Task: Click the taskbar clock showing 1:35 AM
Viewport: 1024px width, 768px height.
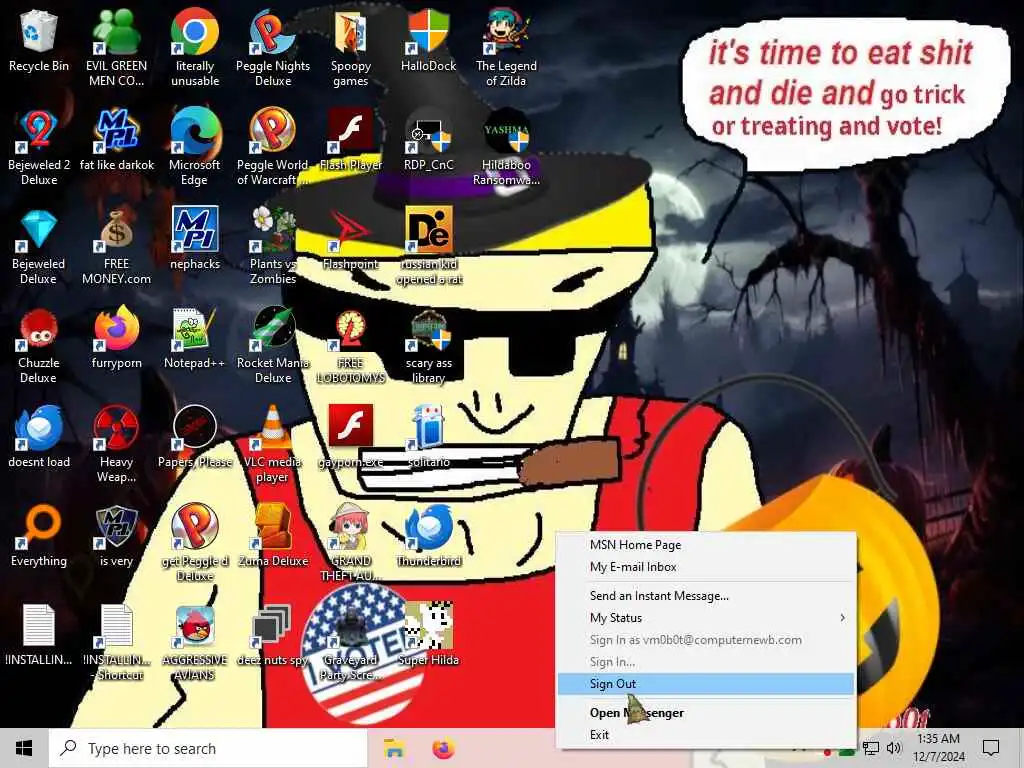Action: tap(938, 748)
